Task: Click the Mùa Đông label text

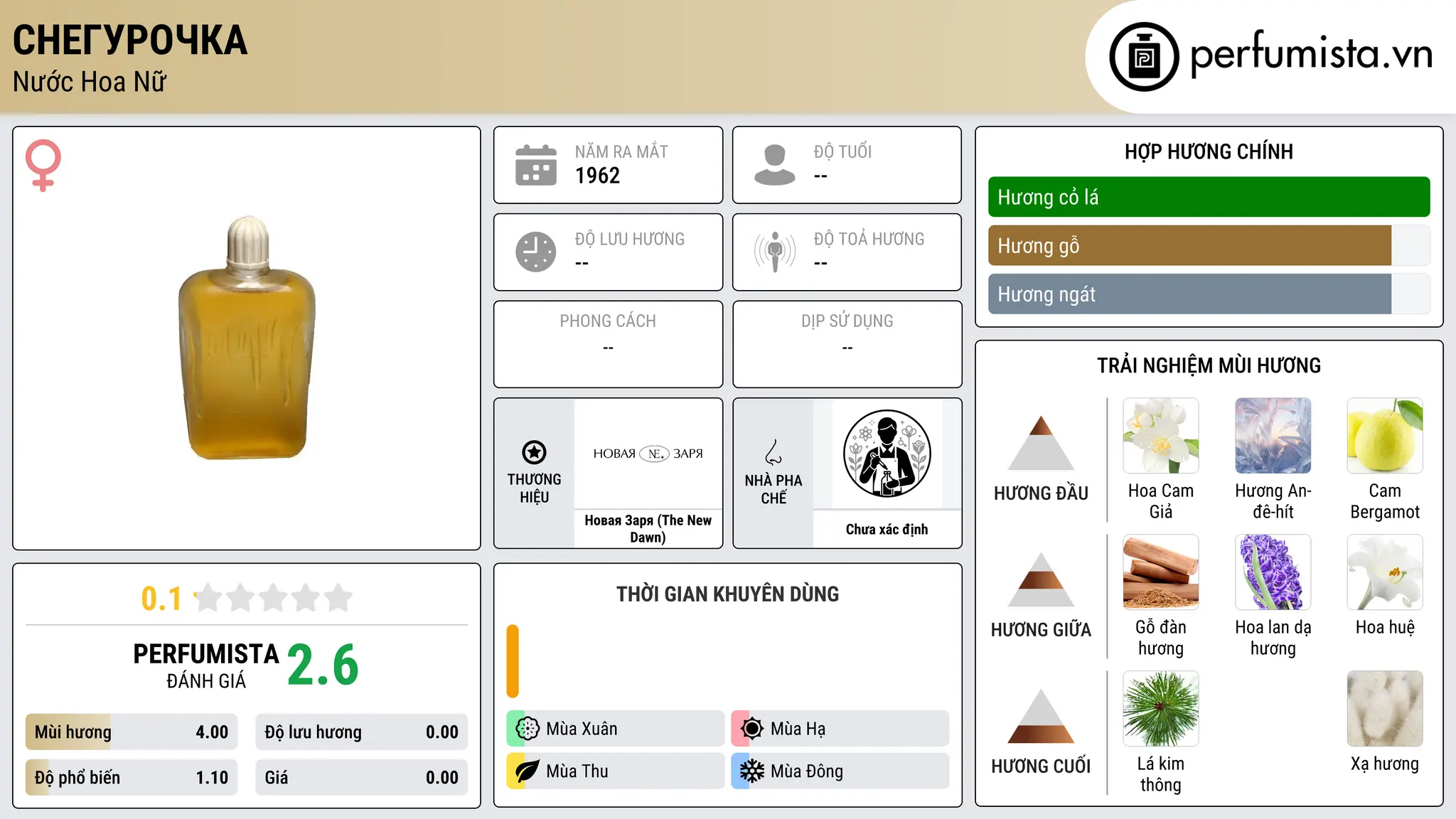Action: coord(807,771)
